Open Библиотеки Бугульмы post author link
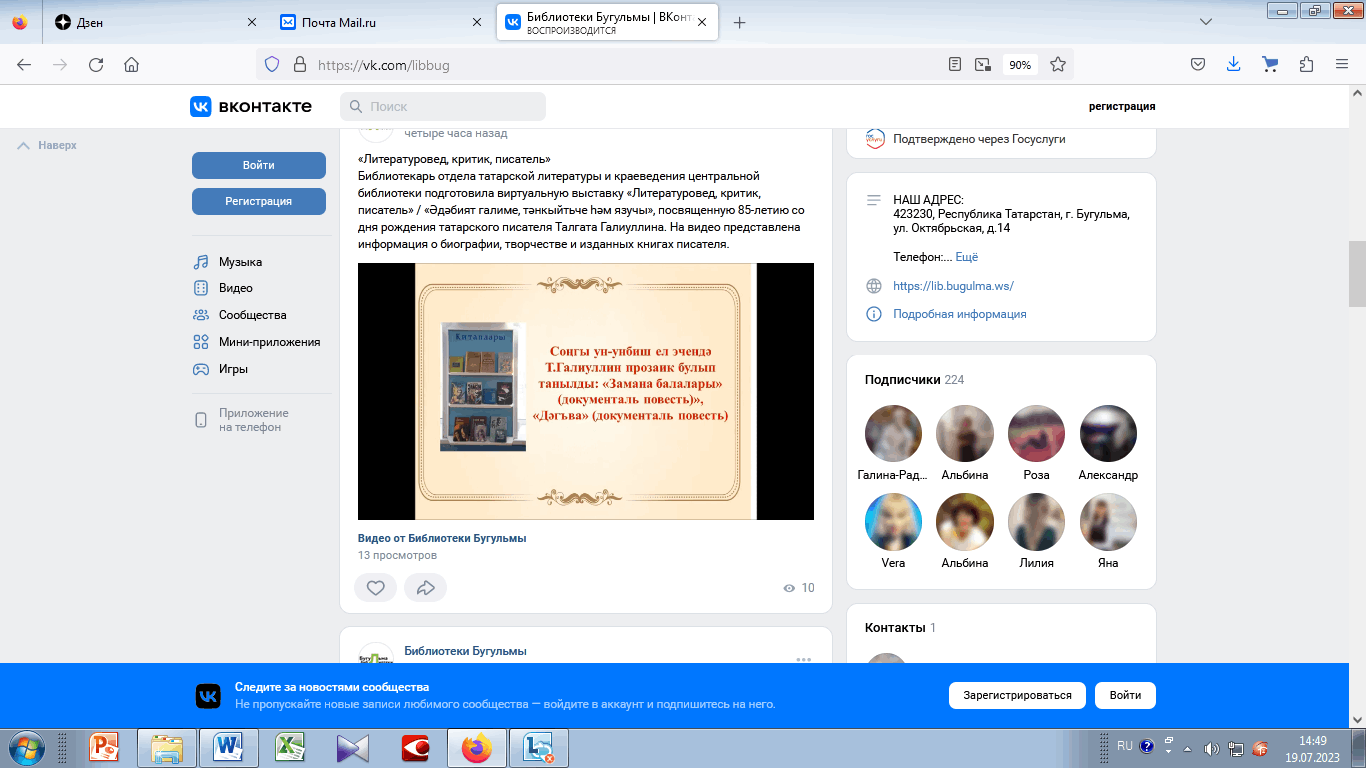 pos(465,651)
